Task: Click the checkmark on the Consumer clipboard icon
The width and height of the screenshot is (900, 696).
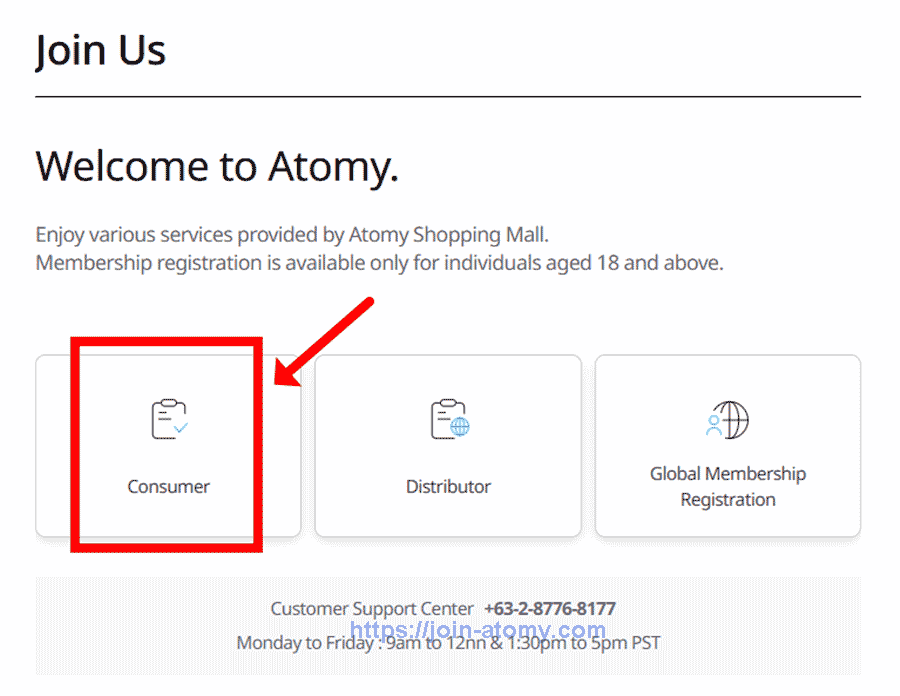Action: [180, 430]
